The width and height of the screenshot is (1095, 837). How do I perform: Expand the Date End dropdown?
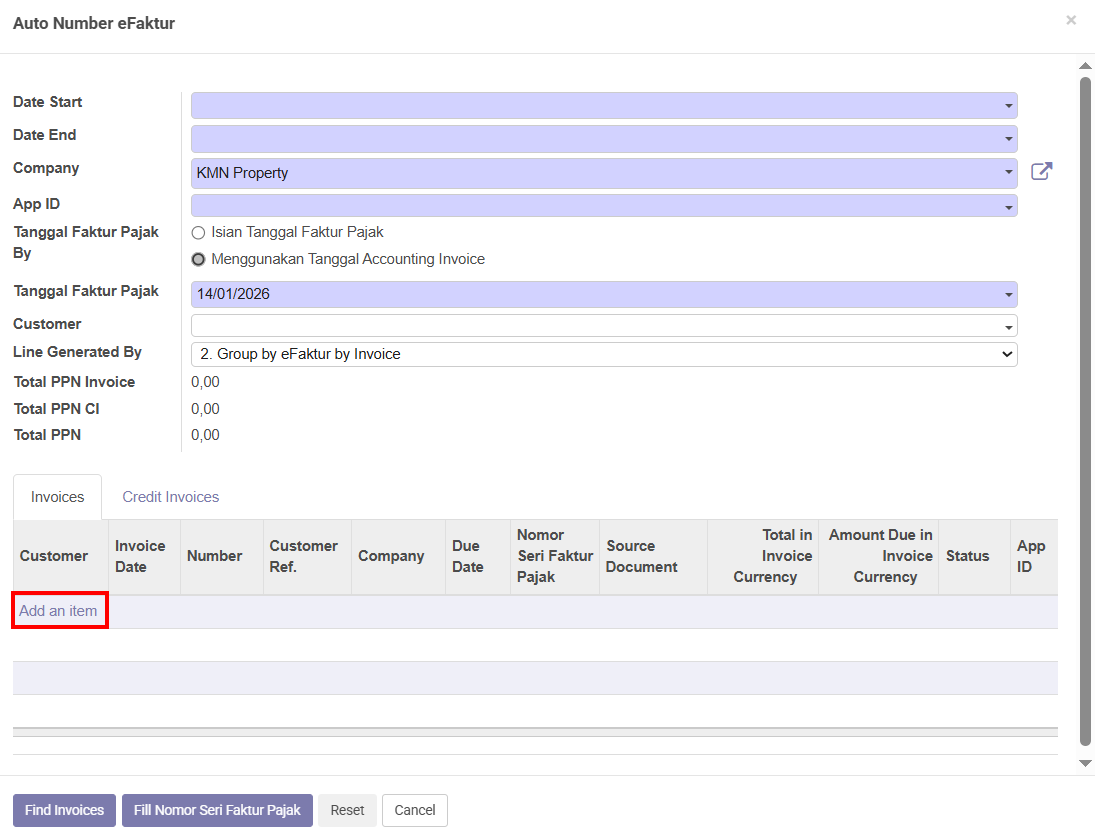click(1008, 139)
